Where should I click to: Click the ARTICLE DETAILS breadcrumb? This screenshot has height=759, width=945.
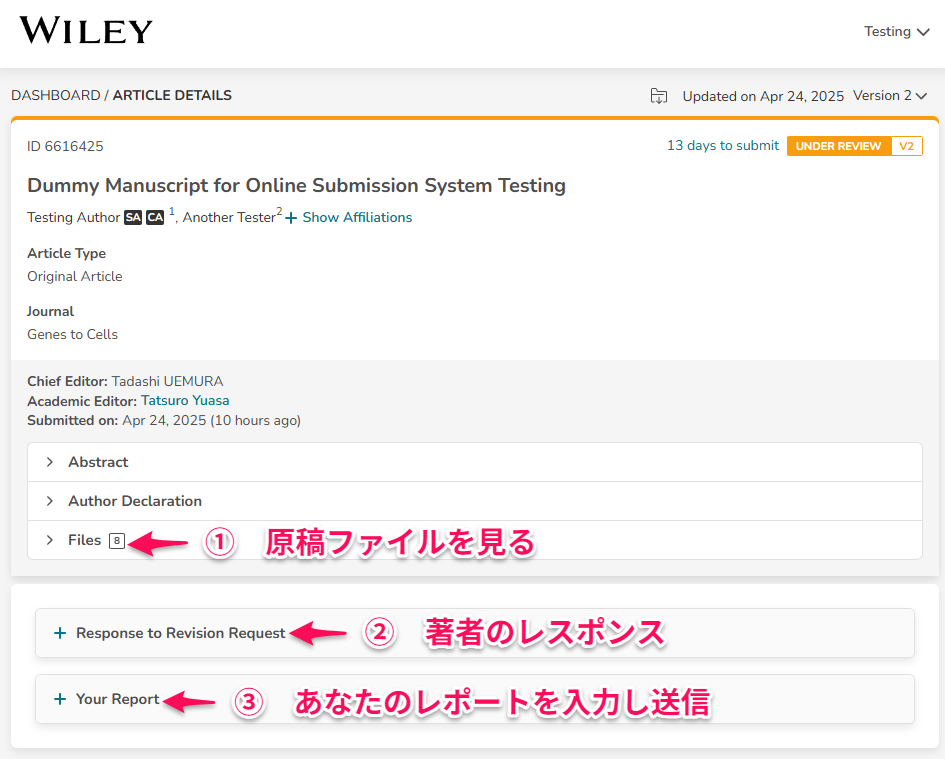pyautogui.click(x=172, y=95)
